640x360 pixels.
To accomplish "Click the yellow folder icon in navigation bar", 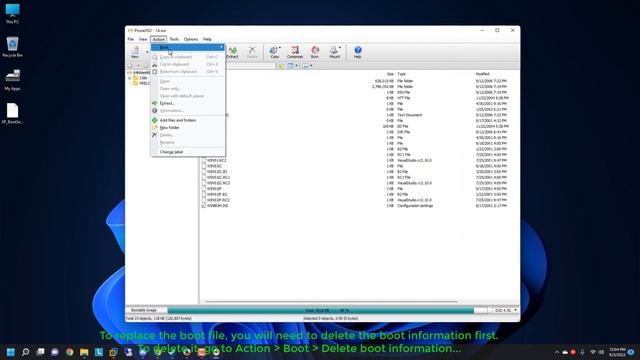I will coord(281,66).
